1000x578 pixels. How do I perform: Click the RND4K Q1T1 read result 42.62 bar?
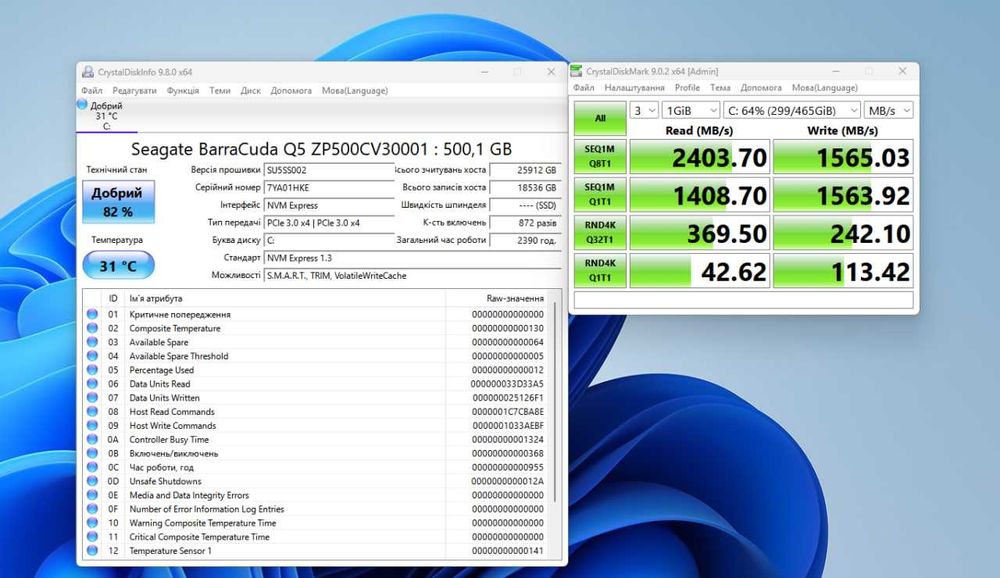pos(700,271)
